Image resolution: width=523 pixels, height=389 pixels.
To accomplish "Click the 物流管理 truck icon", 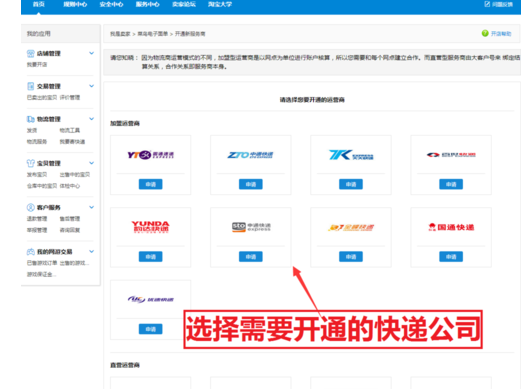I will click(30, 119).
